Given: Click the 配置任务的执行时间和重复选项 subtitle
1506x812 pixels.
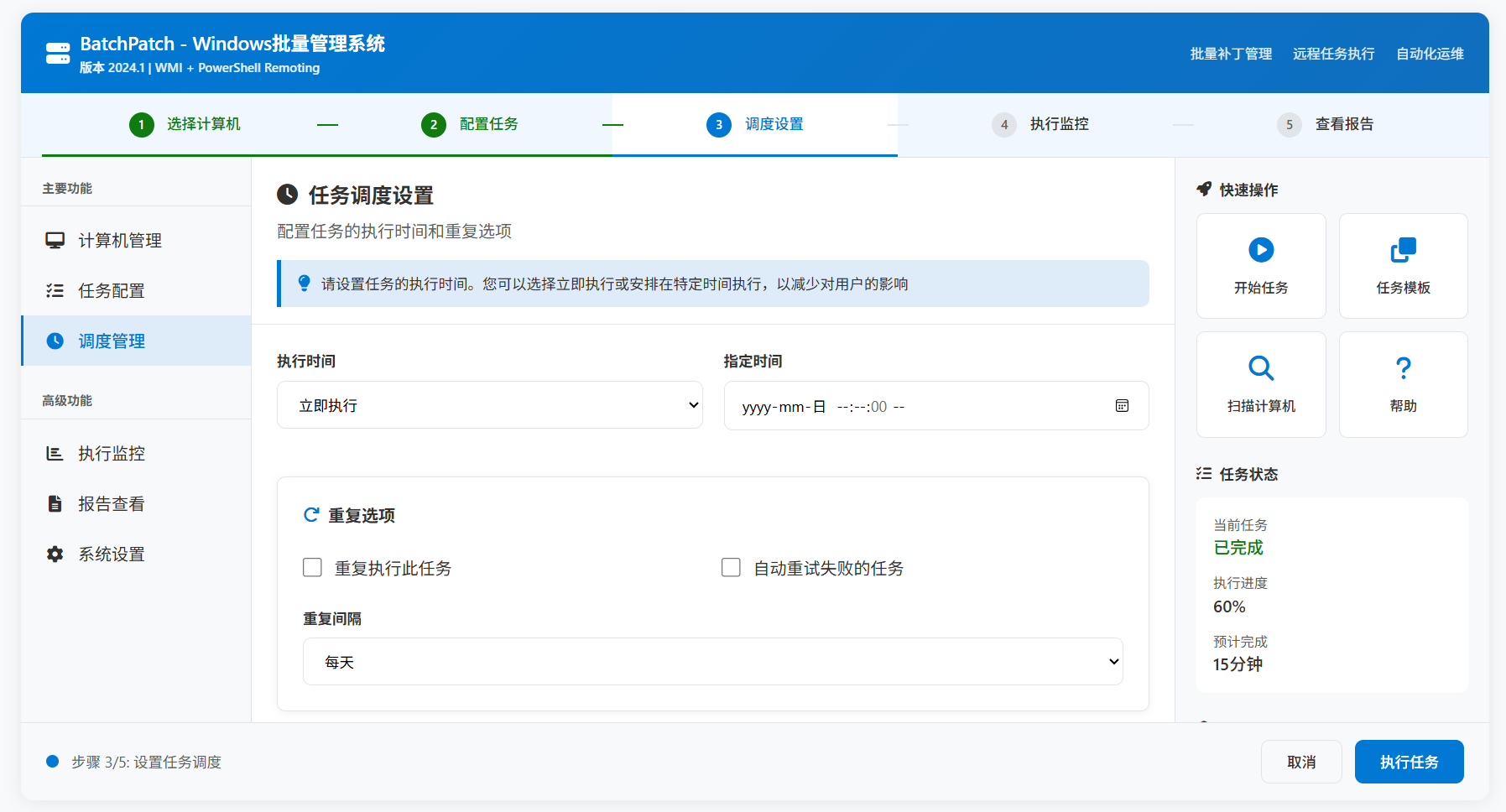Looking at the screenshot, I should point(394,232).
